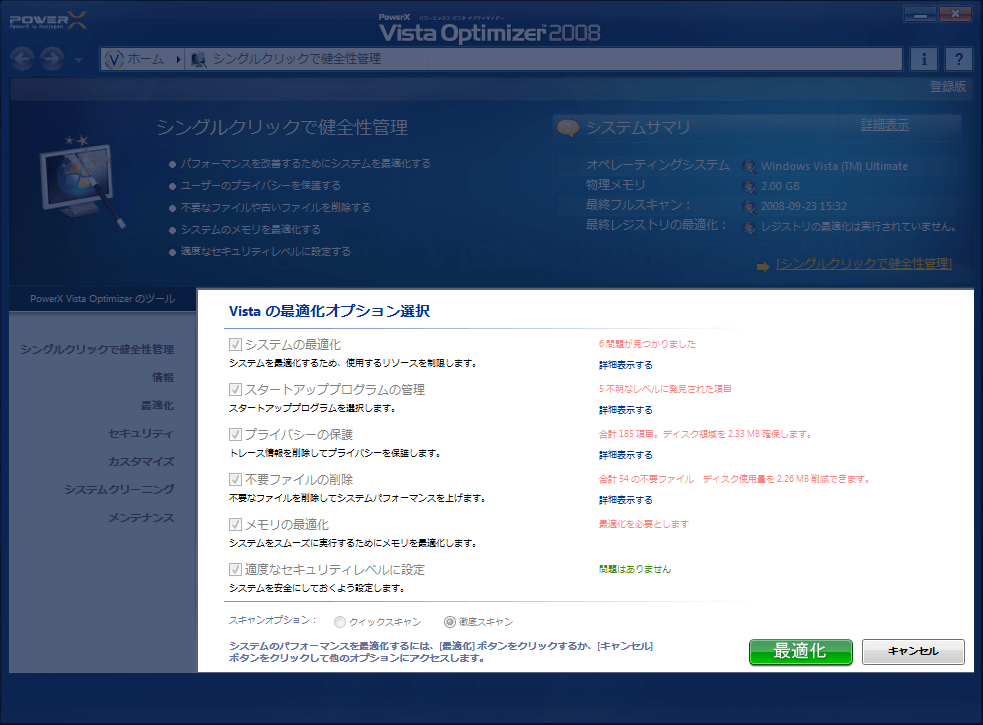Expand the arrow after ホーム in breadcrumb

coord(178,60)
